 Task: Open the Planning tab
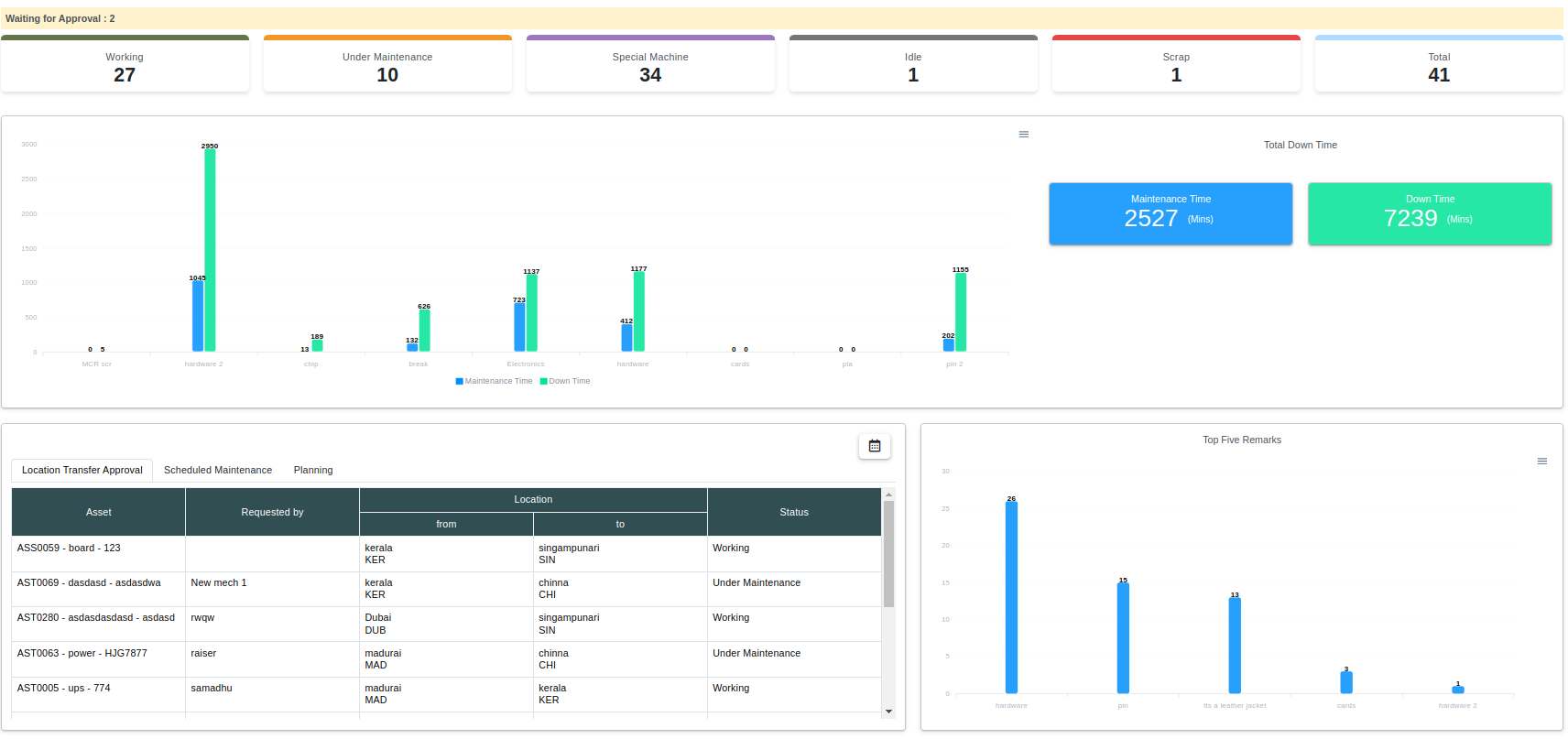pos(313,470)
